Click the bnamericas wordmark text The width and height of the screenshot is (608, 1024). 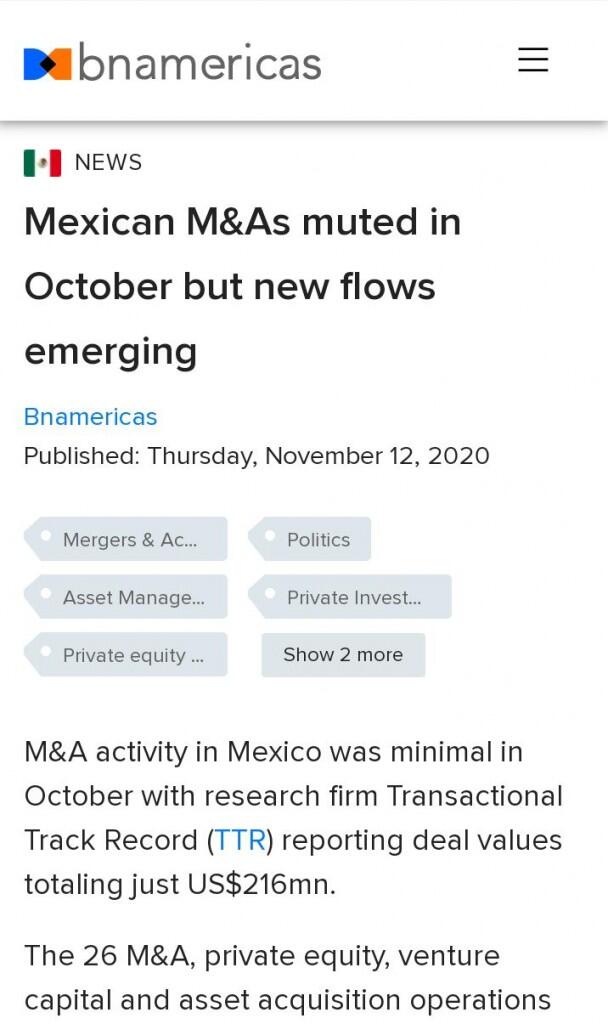pos(200,63)
